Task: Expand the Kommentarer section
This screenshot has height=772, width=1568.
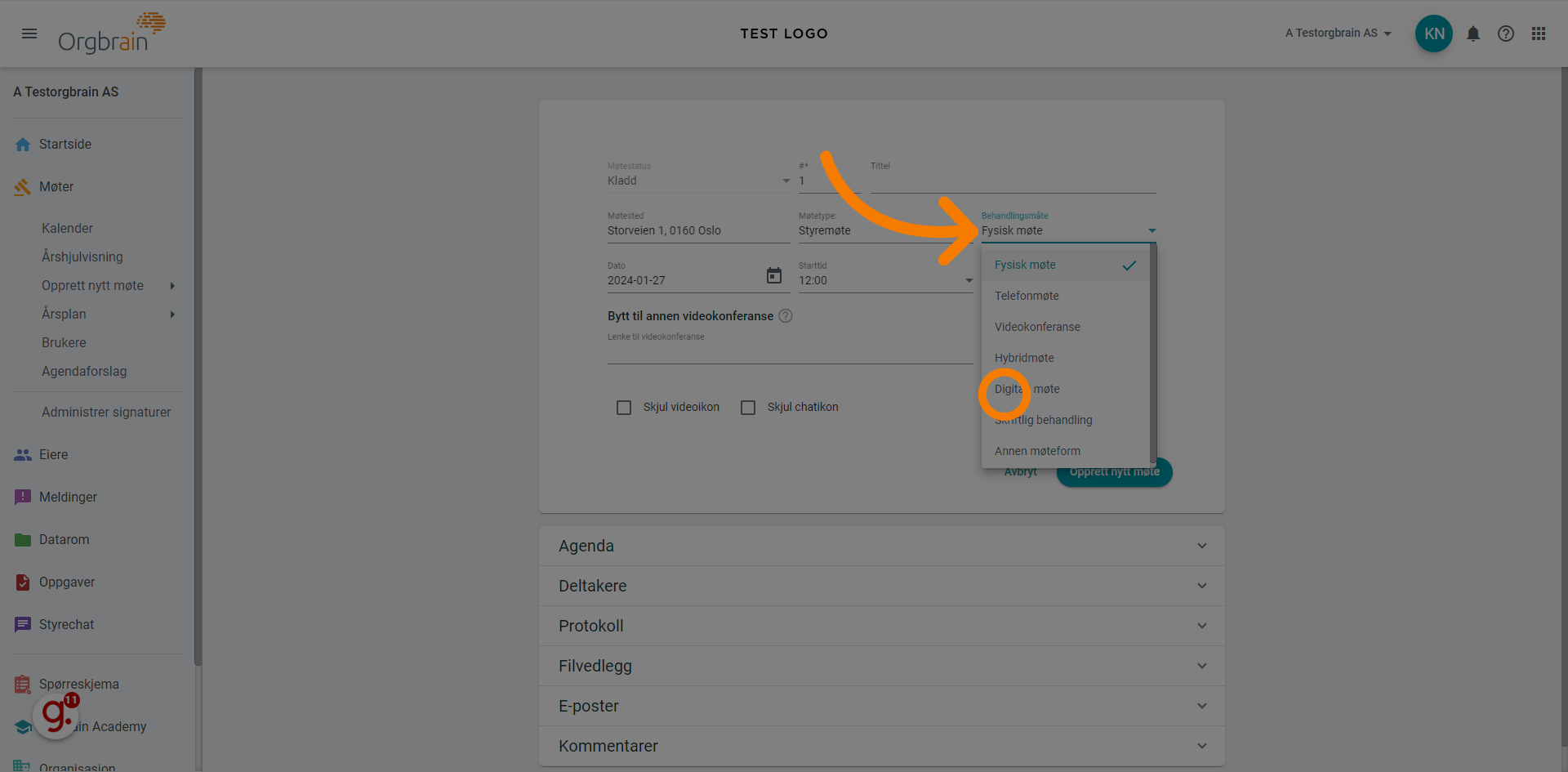Action: pyautogui.click(x=882, y=746)
